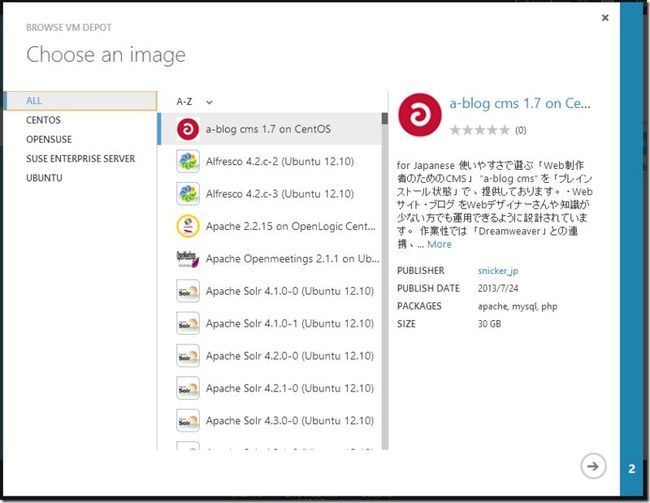
Task: Click the Alfresco 4.2.c-2 icon
Action: [188, 161]
